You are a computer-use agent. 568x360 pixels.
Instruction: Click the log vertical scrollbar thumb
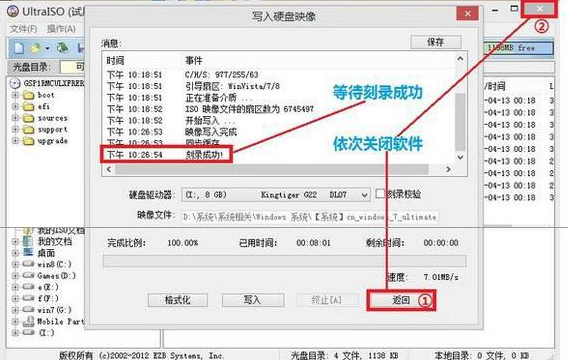pos(460,122)
